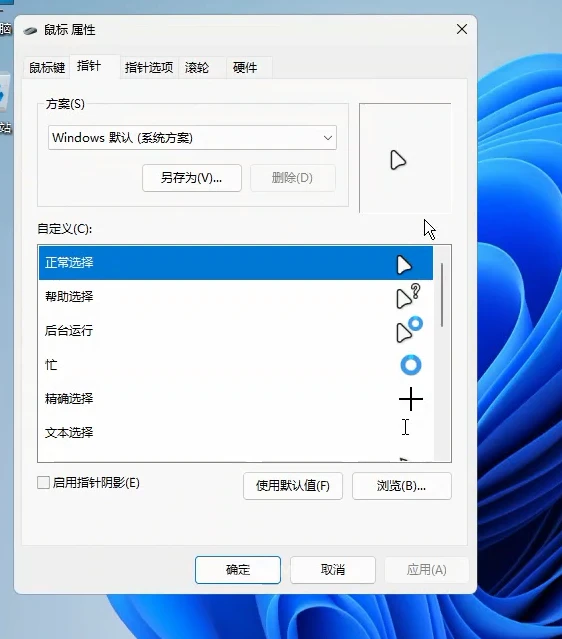Click the 浏览(B)... button
The width and height of the screenshot is (562, 639).
pos(402,486)
